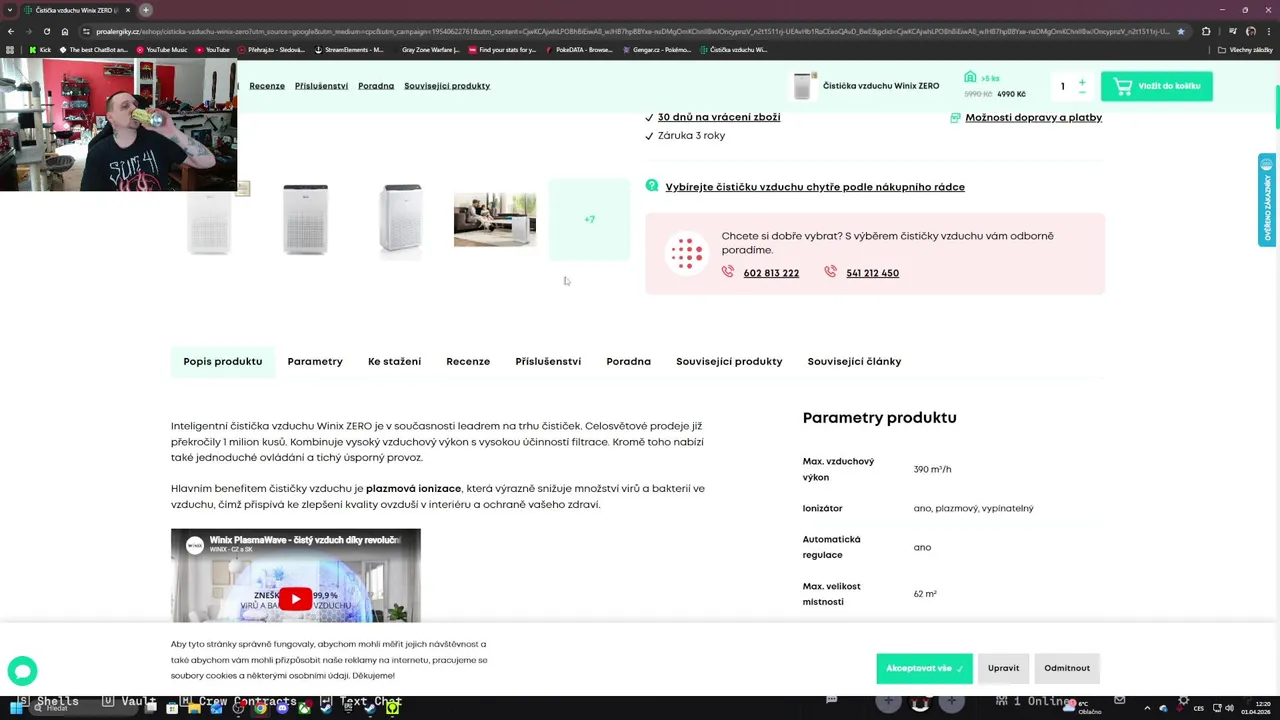The width and height of the screenshot is (1280, 720).
Task: Switch to the Parametry tab
Action: click(315, 361)
